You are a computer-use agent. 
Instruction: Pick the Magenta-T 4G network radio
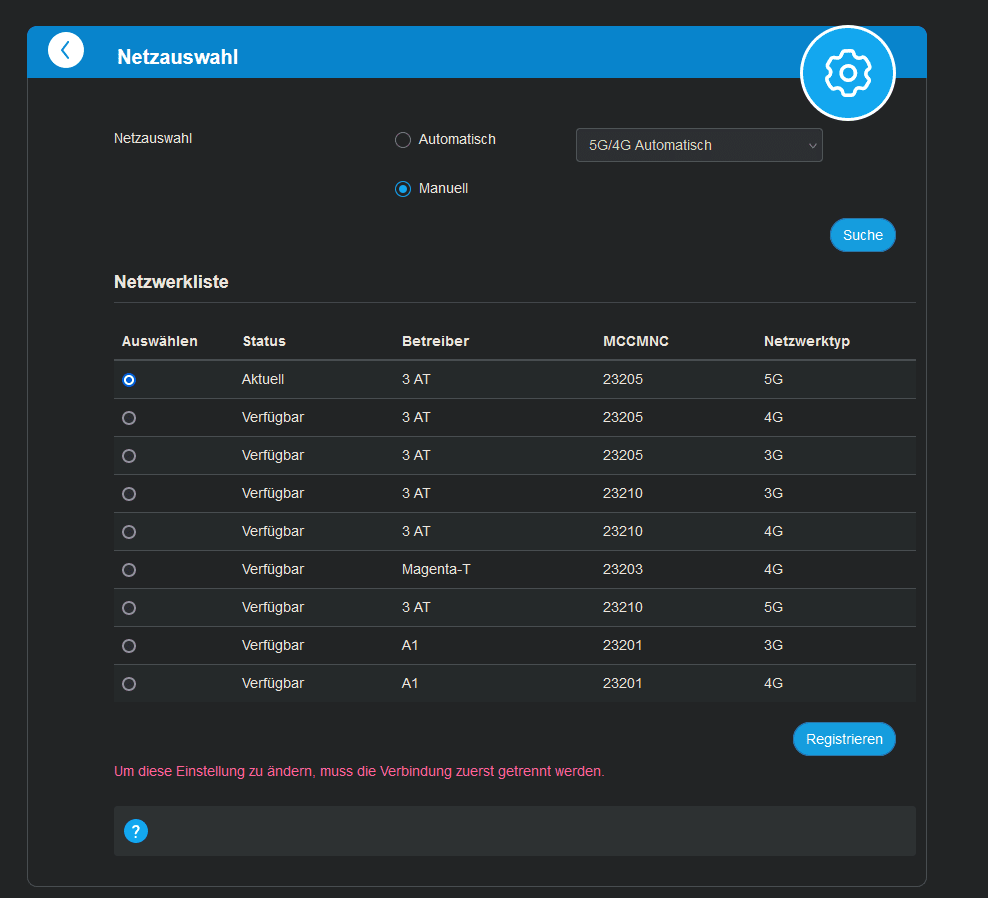click(x=129, y=570)
